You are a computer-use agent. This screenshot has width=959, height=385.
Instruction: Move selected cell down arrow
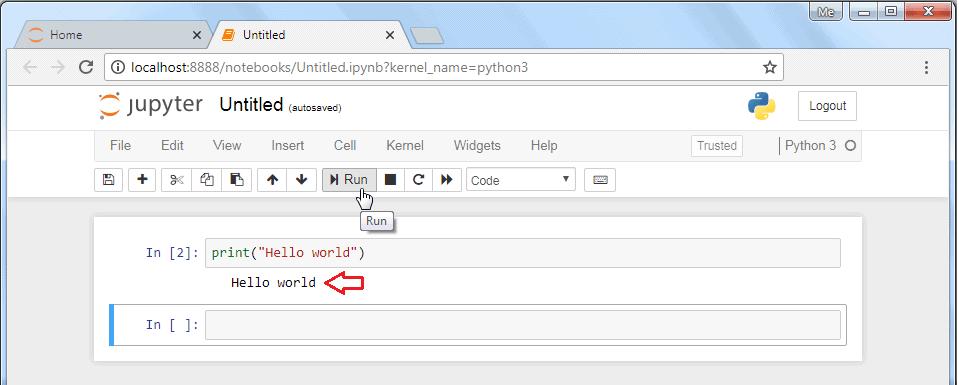pos(302,180)
